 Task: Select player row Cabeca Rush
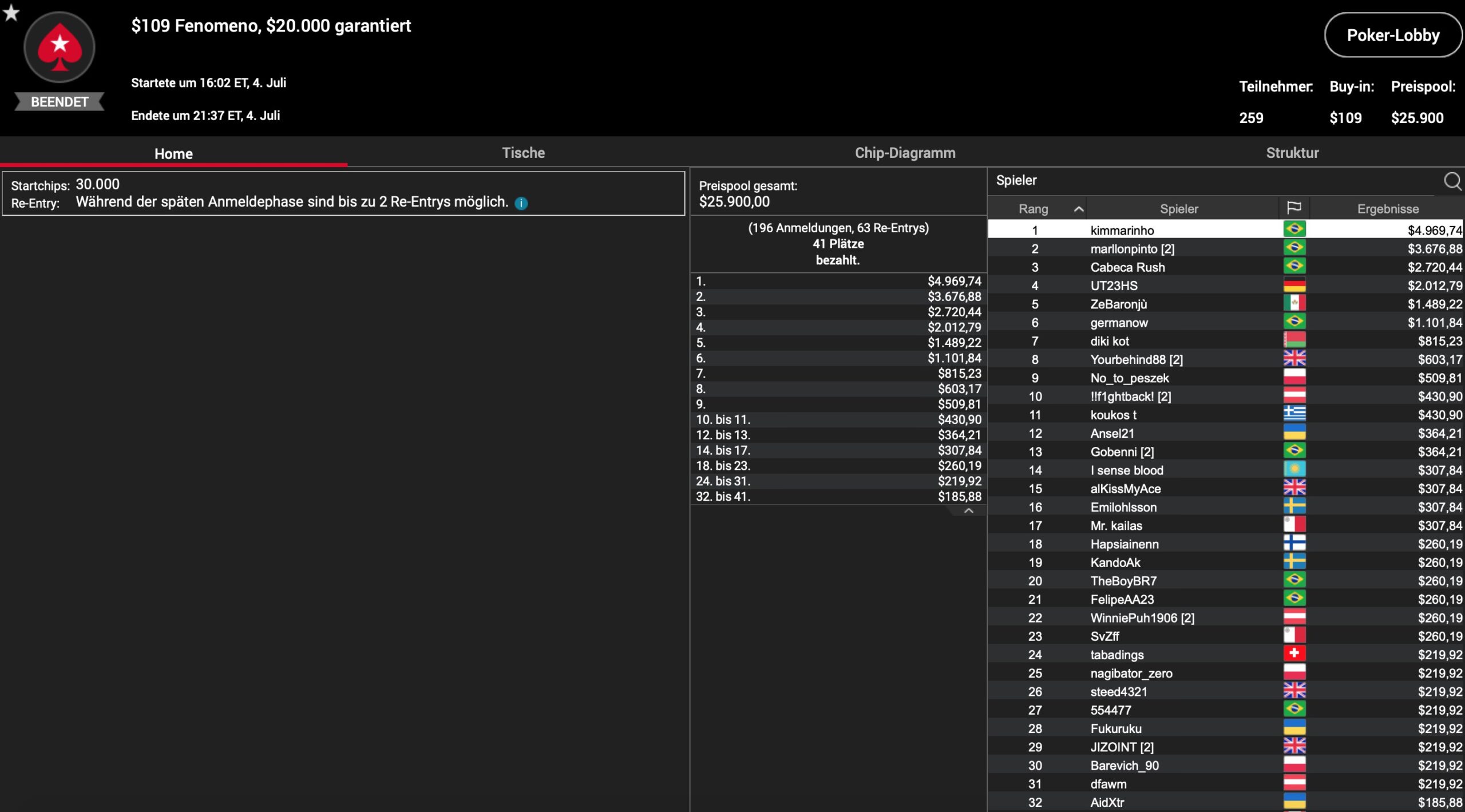click(1127, 267)
